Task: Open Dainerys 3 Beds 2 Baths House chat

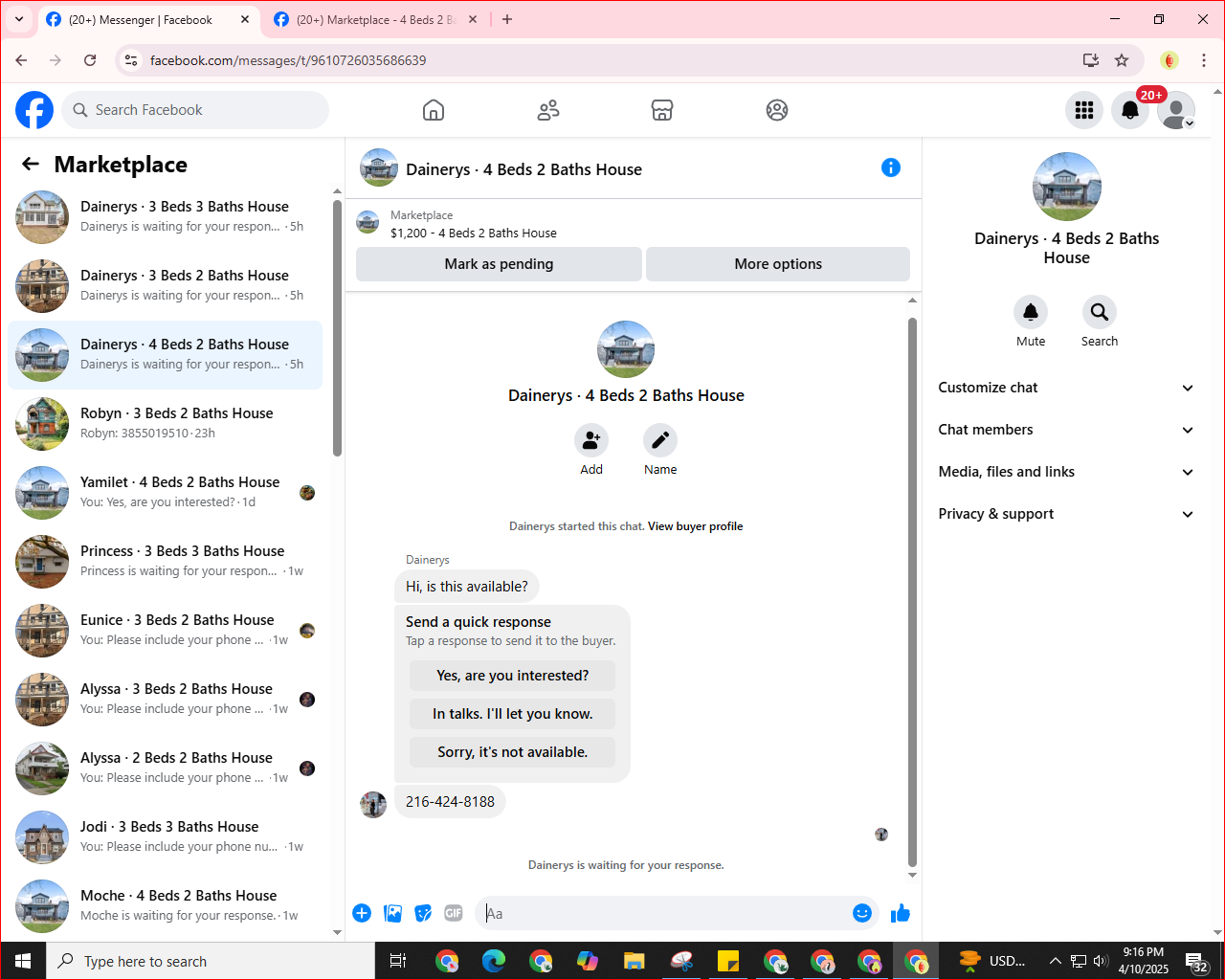Action: [166, 286]
